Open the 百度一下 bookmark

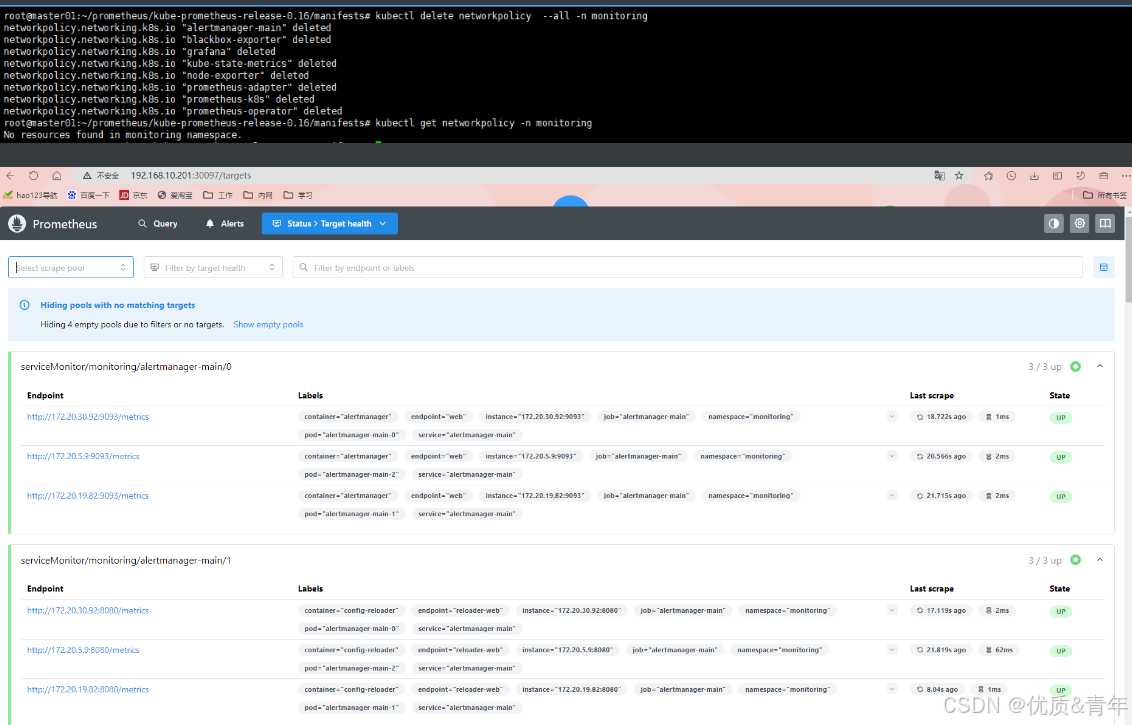(88, 195)
